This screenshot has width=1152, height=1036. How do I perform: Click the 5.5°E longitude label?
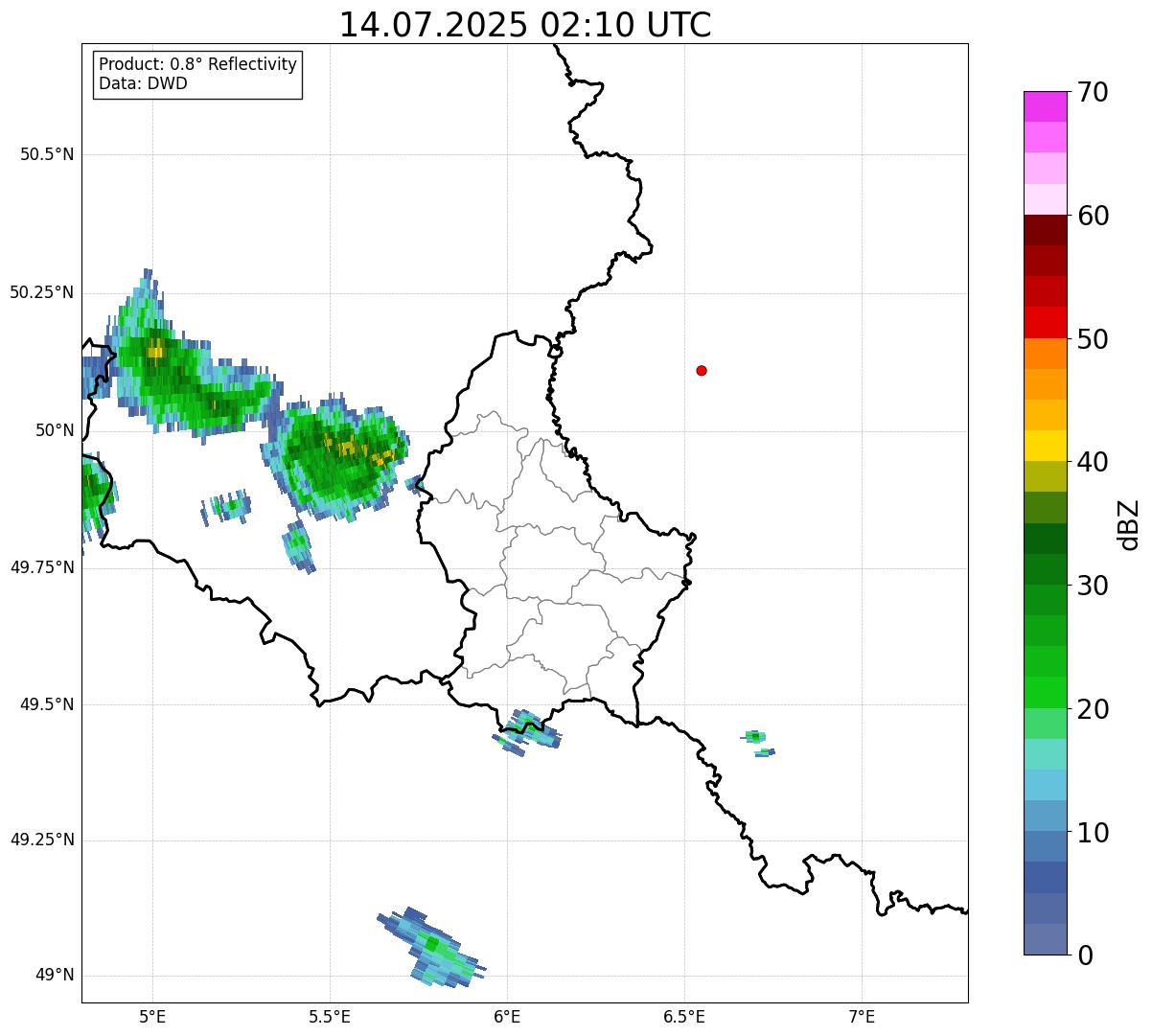click(330, 1016)
